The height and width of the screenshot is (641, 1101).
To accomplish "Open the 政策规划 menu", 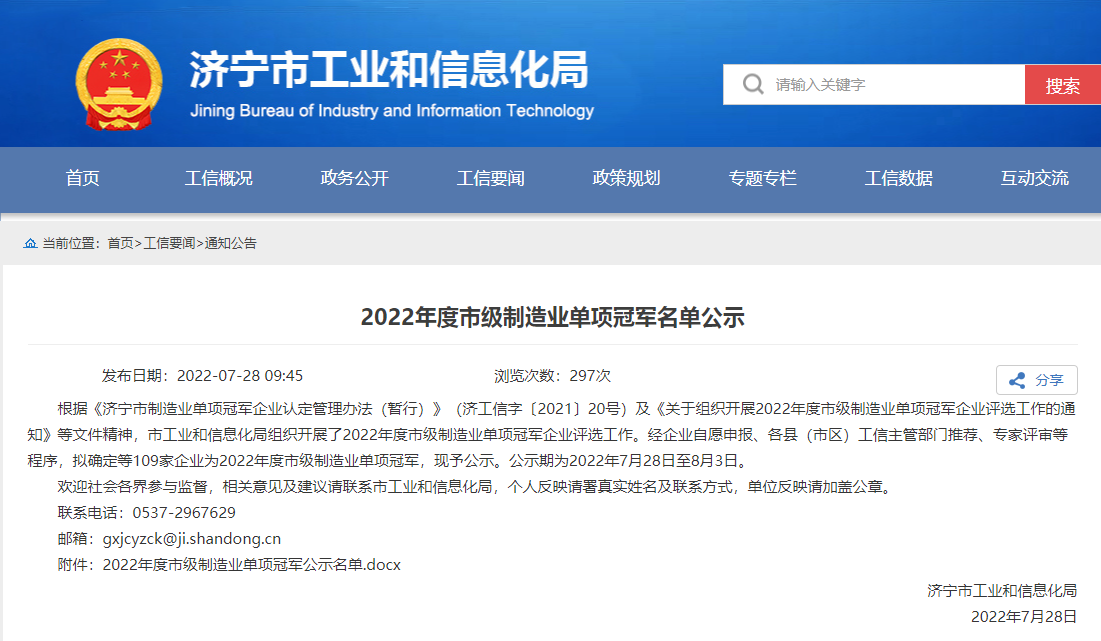I will (627, 179).
